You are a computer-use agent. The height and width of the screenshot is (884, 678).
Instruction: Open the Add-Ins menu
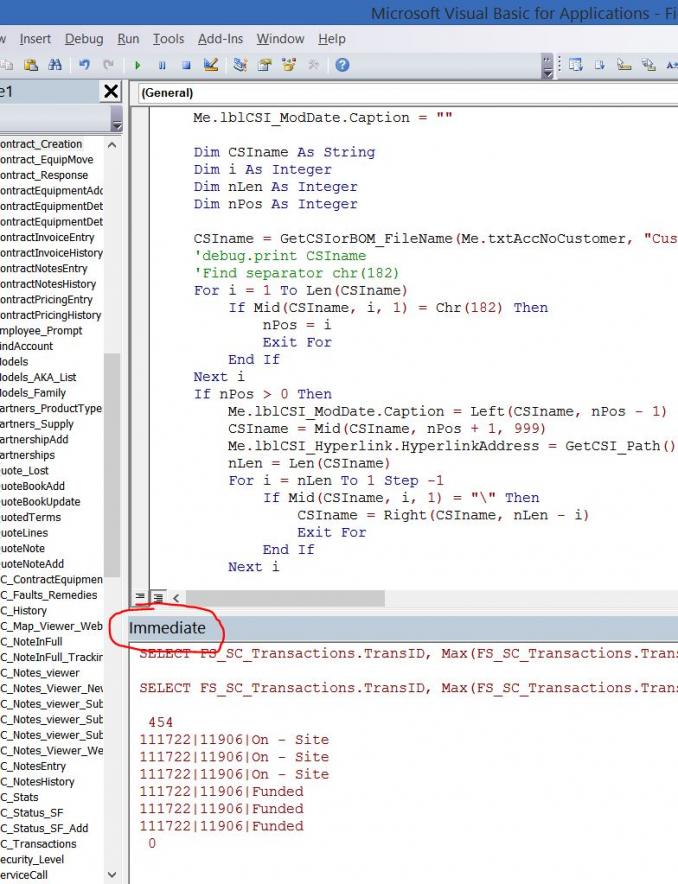pos(220,39)
